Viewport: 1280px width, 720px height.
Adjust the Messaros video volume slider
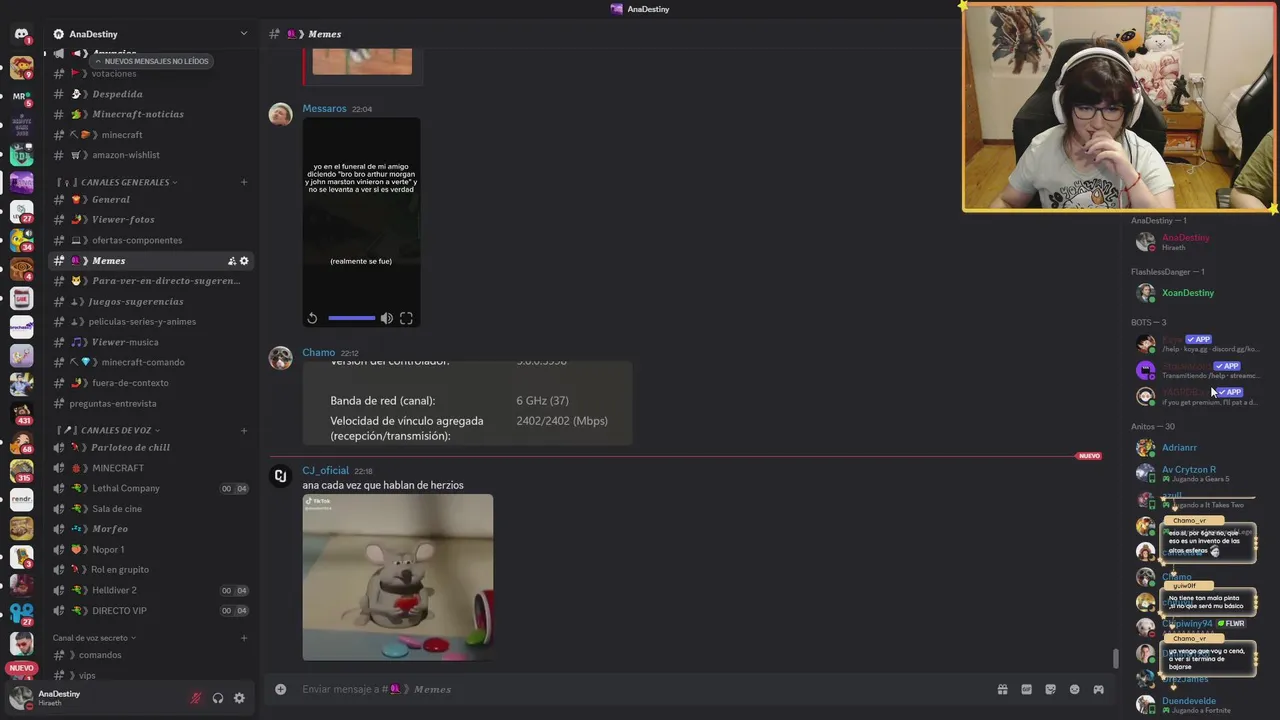pos(351,318)
